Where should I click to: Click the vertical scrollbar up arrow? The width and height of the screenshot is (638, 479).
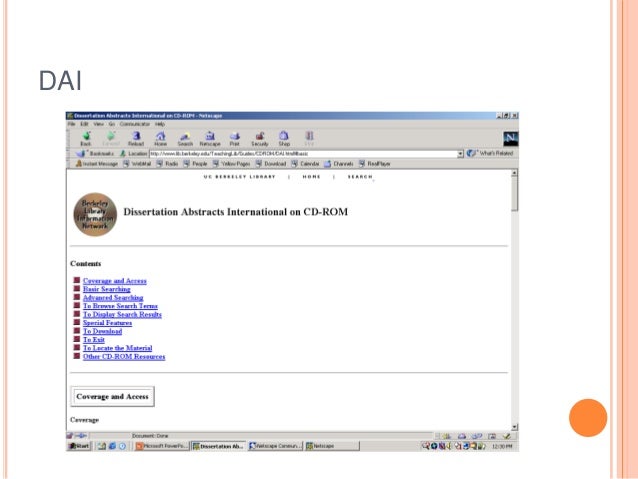(x=514, y=173)
